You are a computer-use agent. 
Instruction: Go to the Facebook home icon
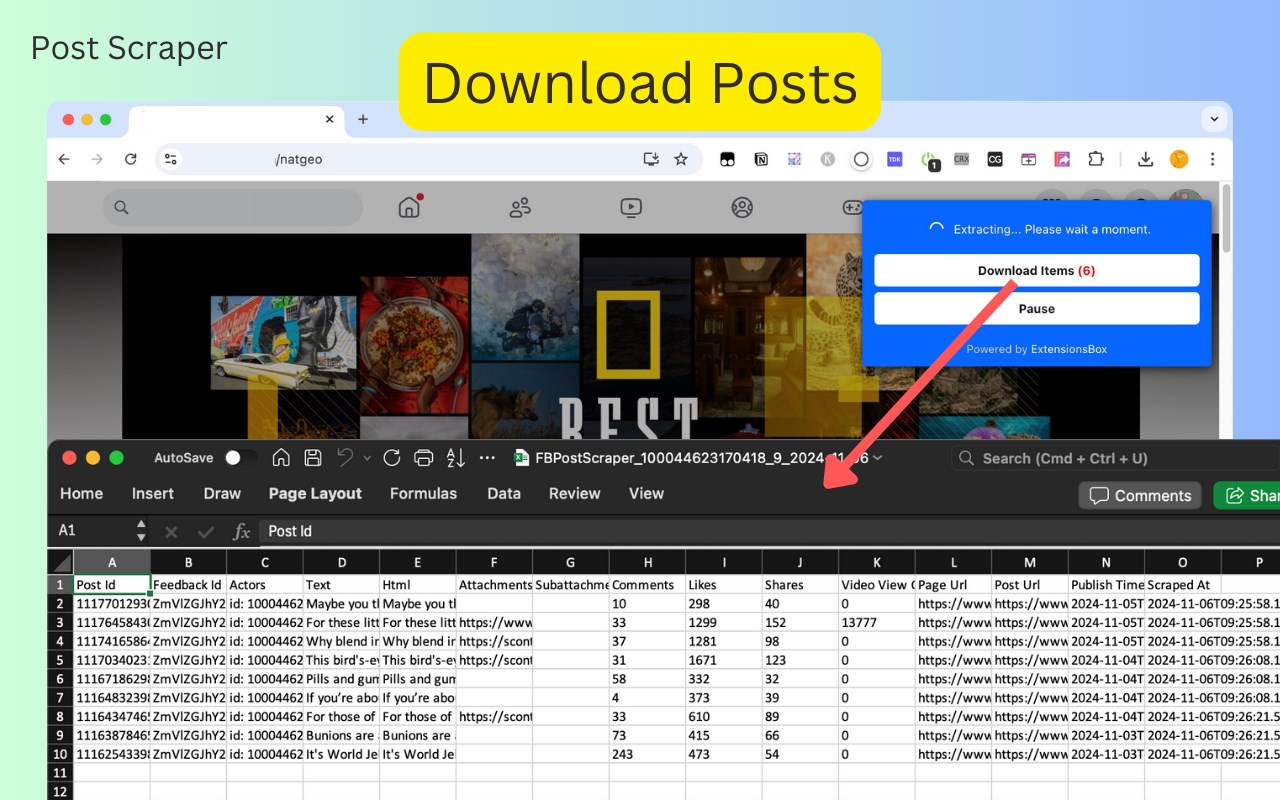click(409, 207)
